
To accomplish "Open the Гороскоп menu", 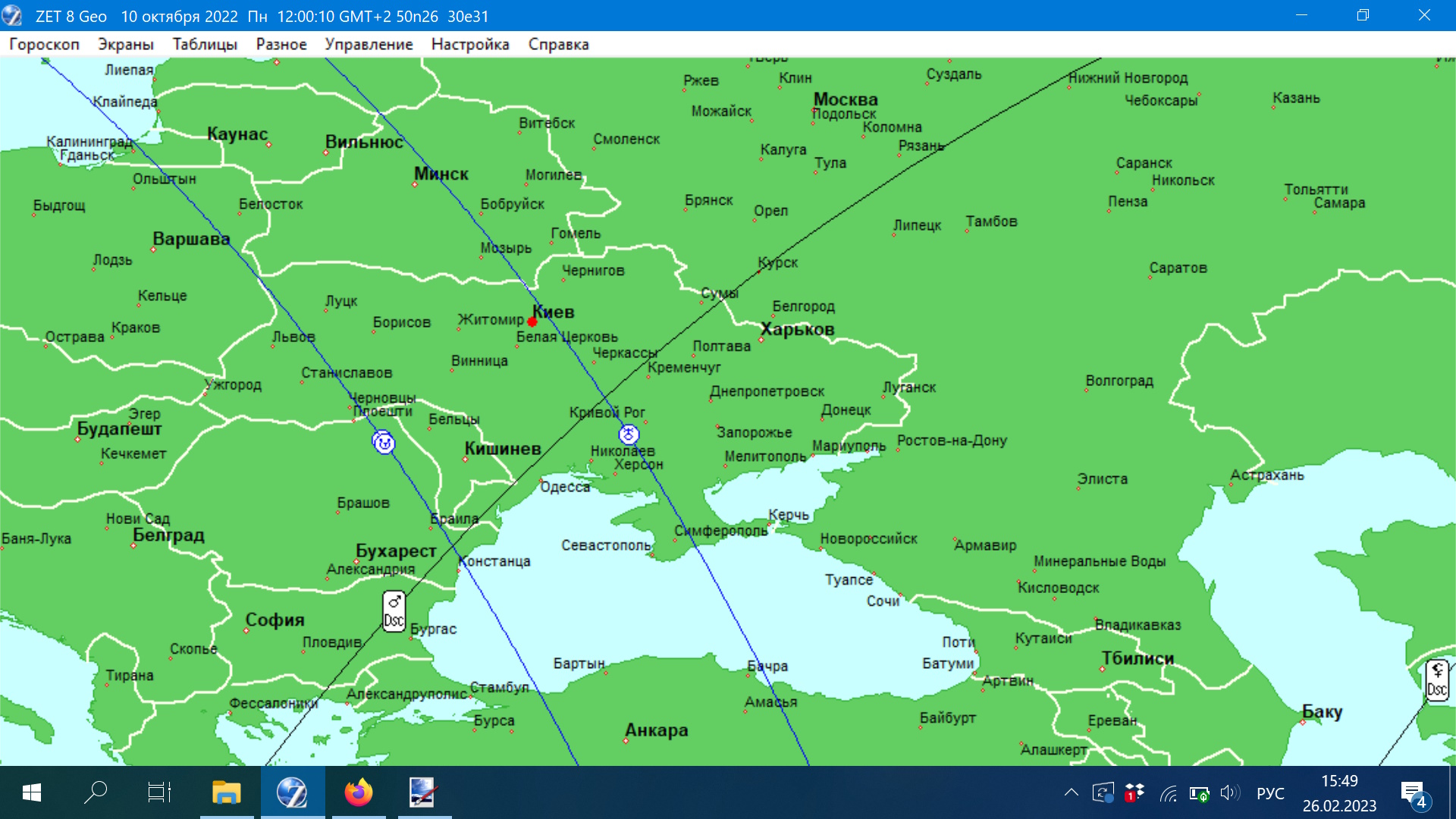I will point(44,45).
